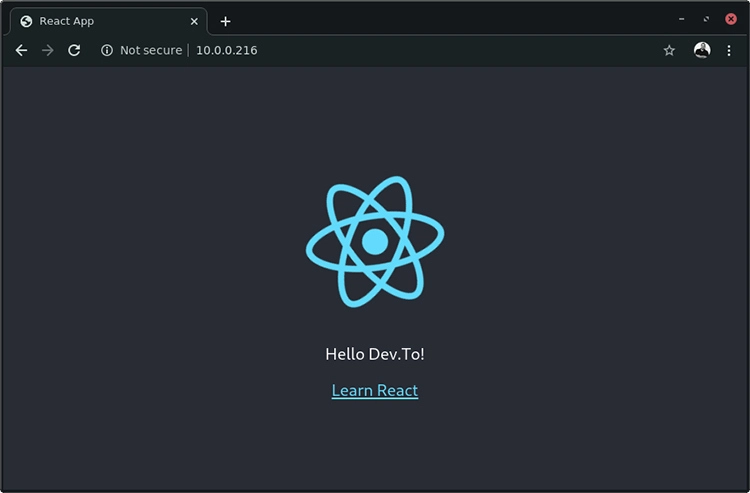Viewport: 750px width, 493px height.
Task: Click the Not secure label
Action: 151,50
